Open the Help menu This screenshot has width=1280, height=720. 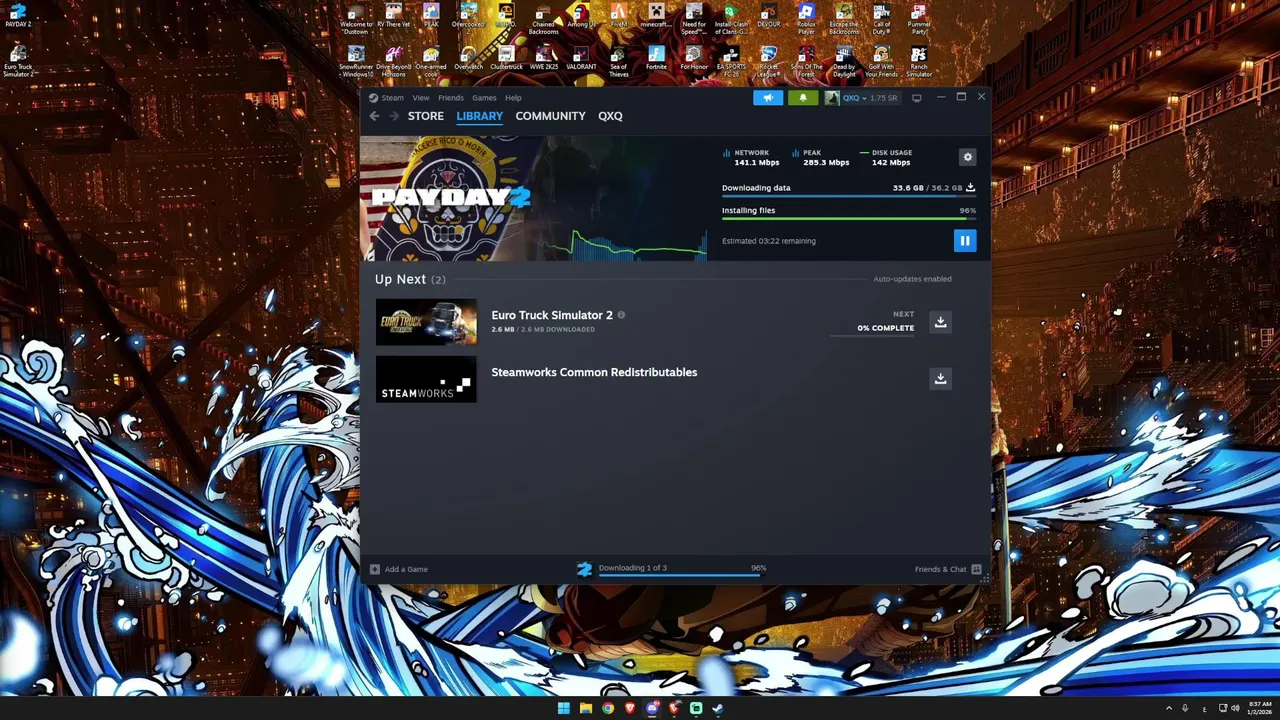coord(513,98)
